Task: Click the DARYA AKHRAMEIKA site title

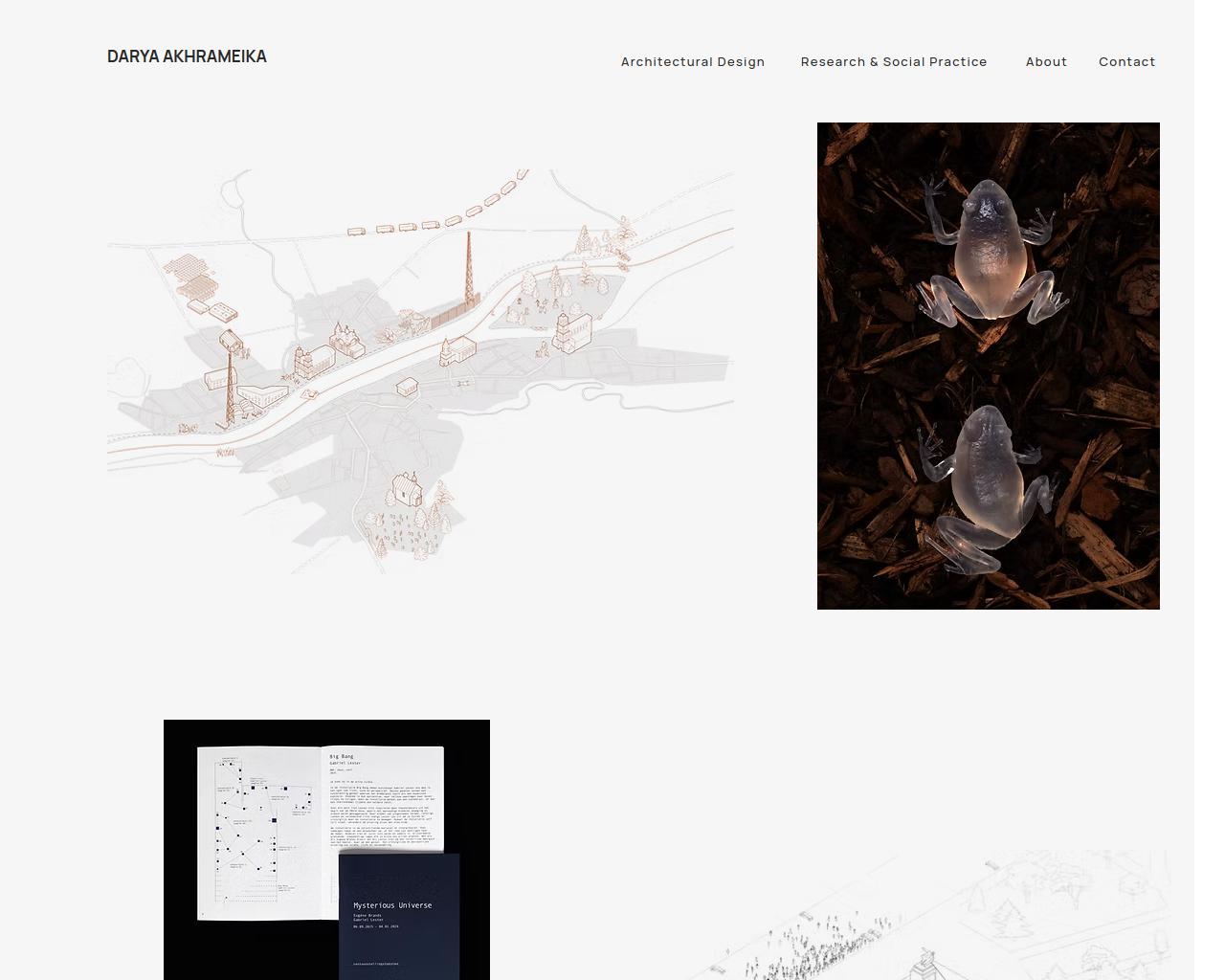Action: coord(187,56)
